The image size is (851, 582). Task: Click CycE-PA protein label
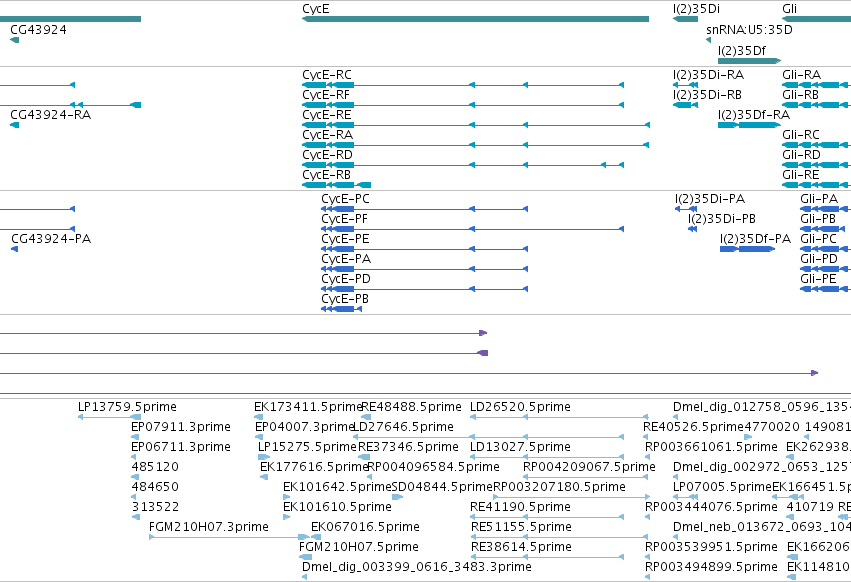click(346, 259)
